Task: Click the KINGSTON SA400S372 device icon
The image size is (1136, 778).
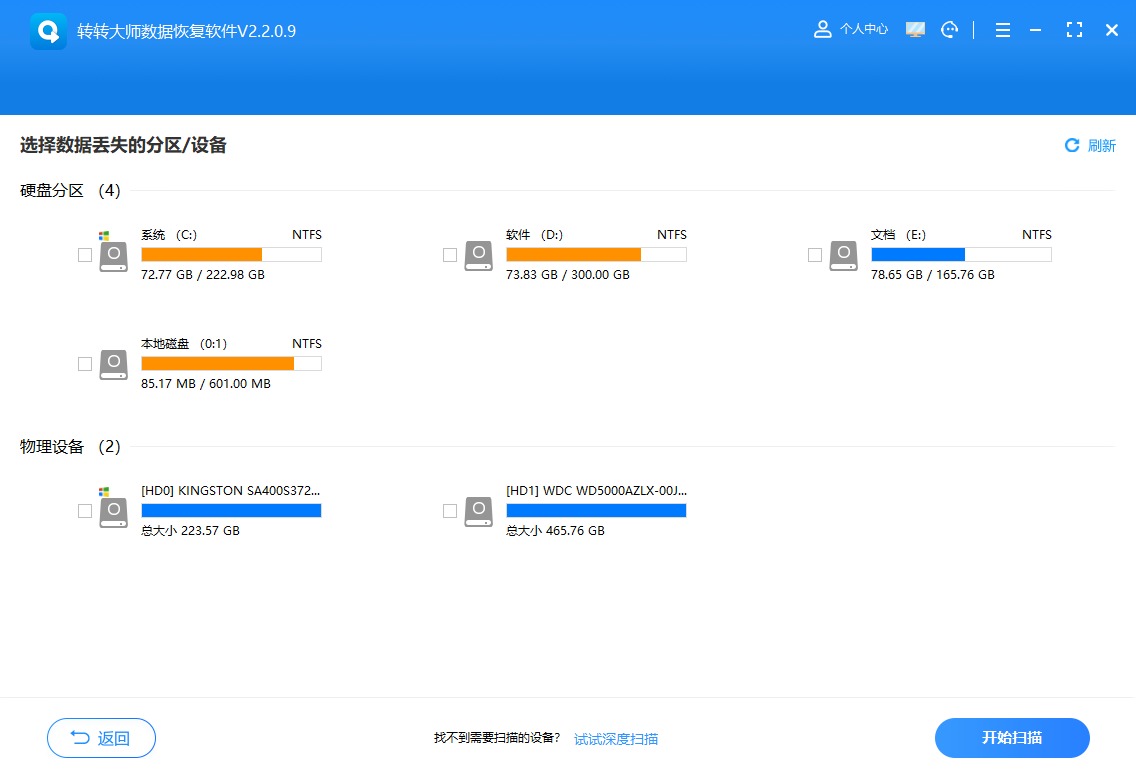Action: (x=113, y=510)
